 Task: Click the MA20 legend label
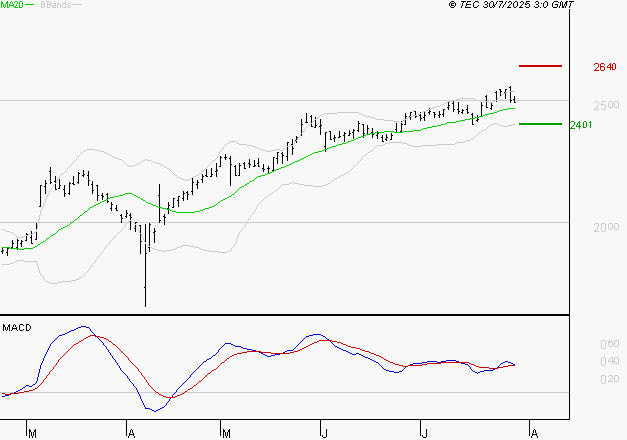[12, 5]
